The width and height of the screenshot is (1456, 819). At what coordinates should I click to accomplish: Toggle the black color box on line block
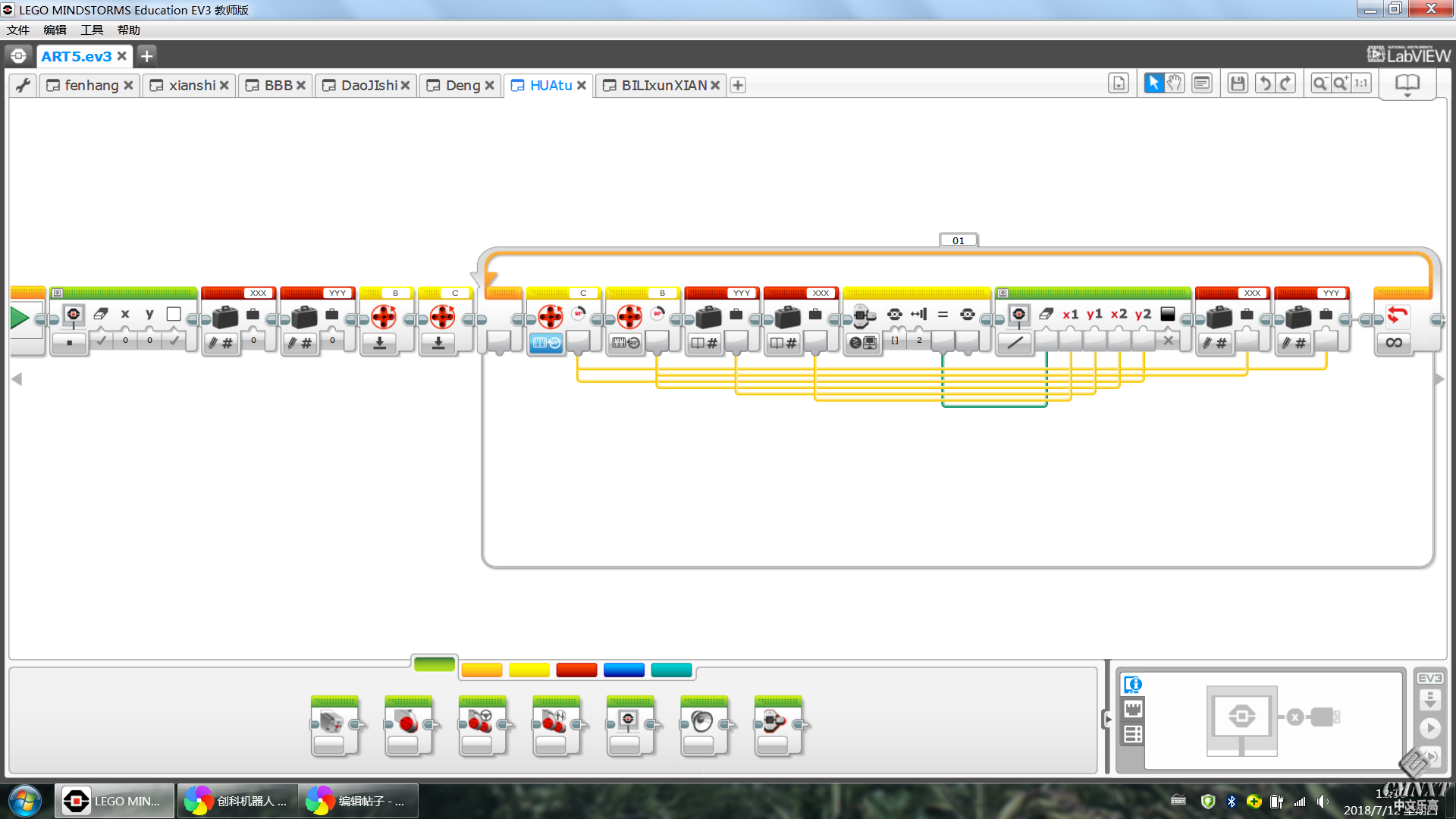point(1168,314)
